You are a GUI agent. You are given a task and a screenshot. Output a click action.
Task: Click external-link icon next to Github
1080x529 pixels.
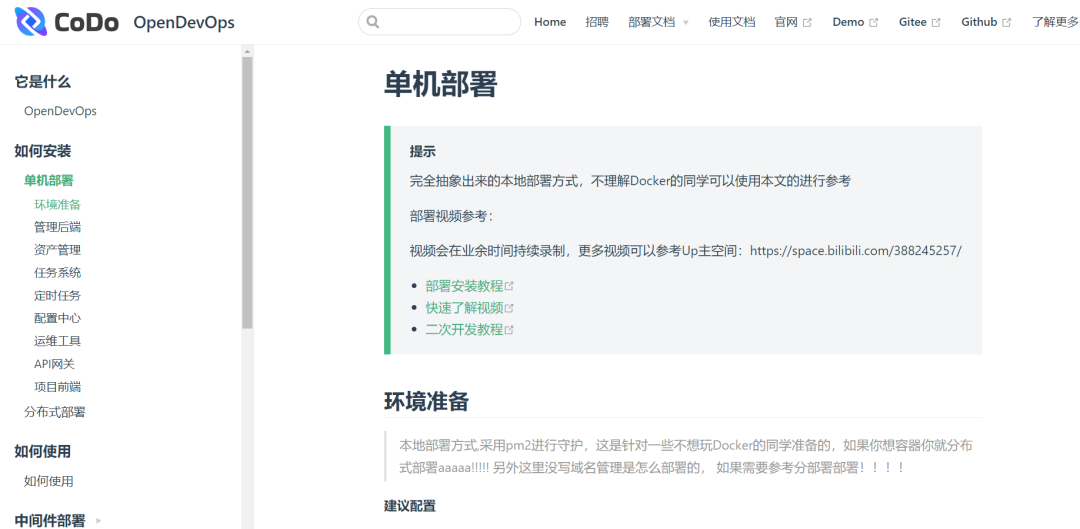point(1007,23)
